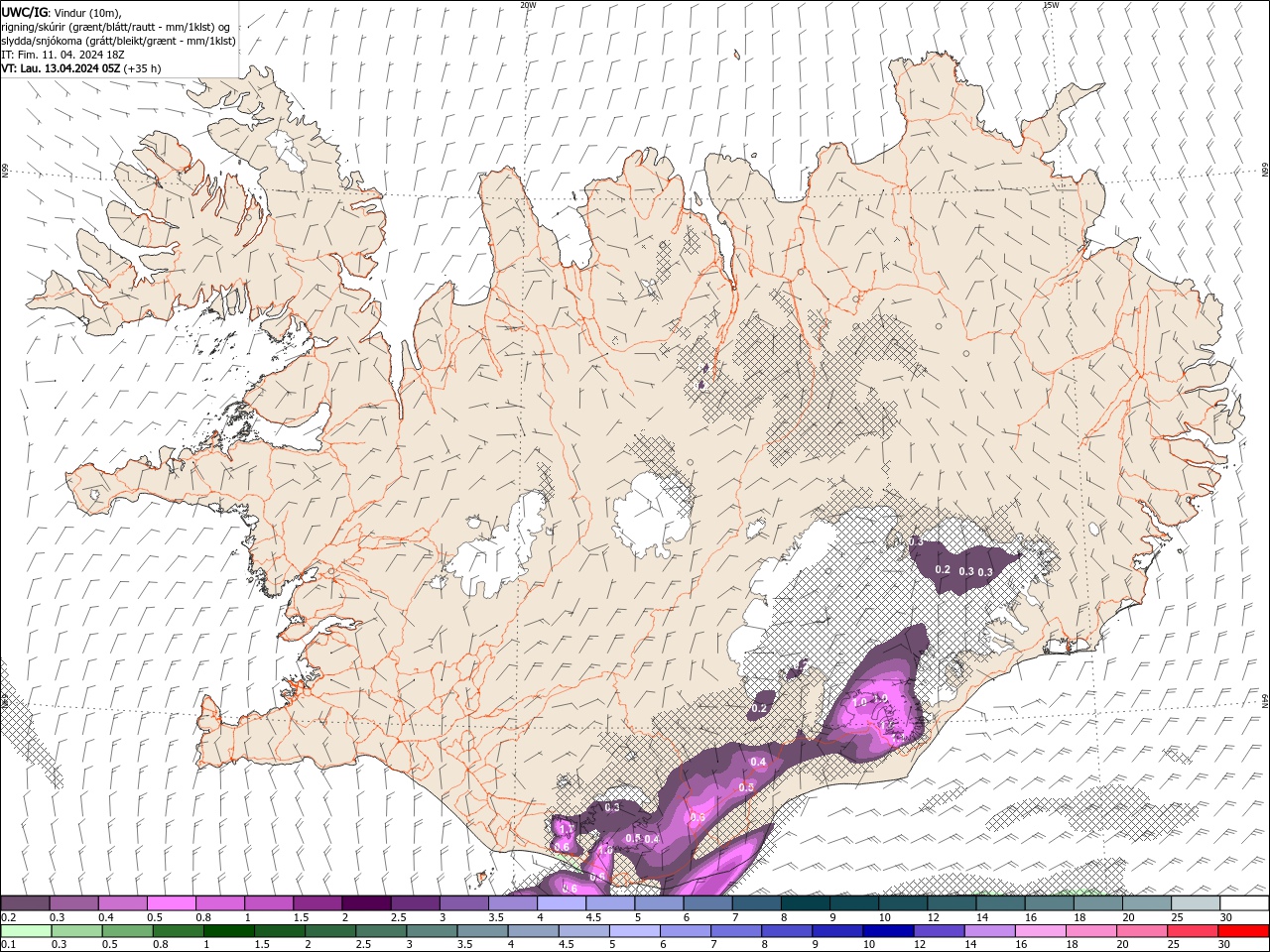The height and width of the screenshot is (952, 1270).
Task: Choose the crimson 25 swatch, lower legend row
Action: [x=1193, y=931]
